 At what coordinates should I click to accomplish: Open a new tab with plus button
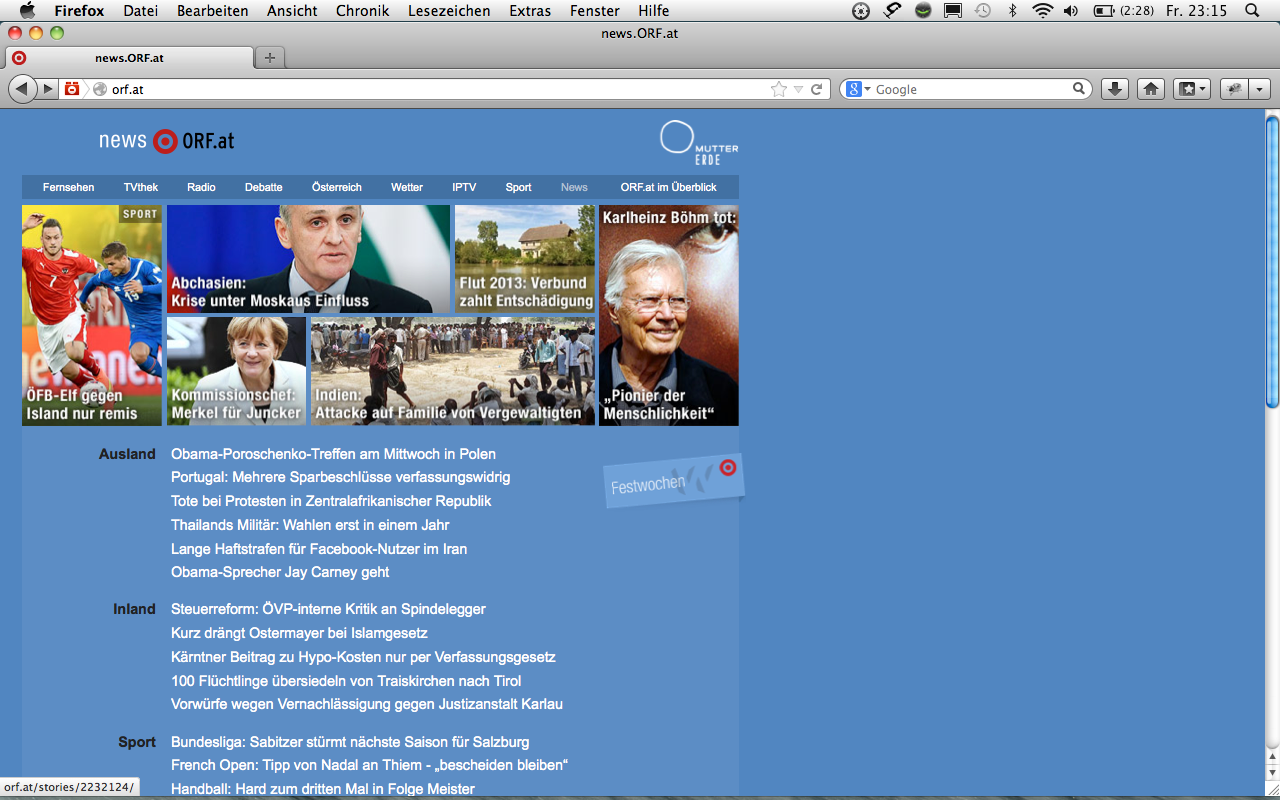(x=270, y=57)
